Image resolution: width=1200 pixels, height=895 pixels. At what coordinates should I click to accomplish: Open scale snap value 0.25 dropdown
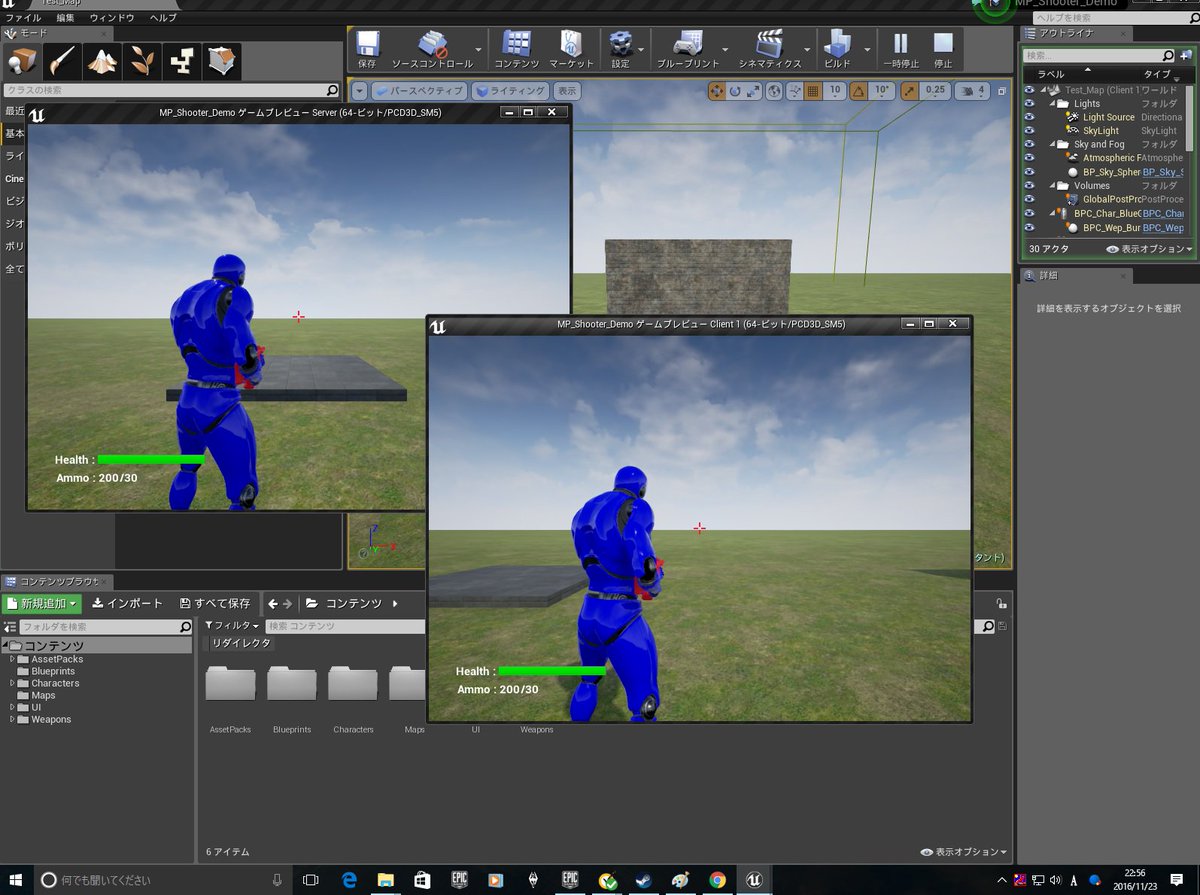(x=934, y=91)
